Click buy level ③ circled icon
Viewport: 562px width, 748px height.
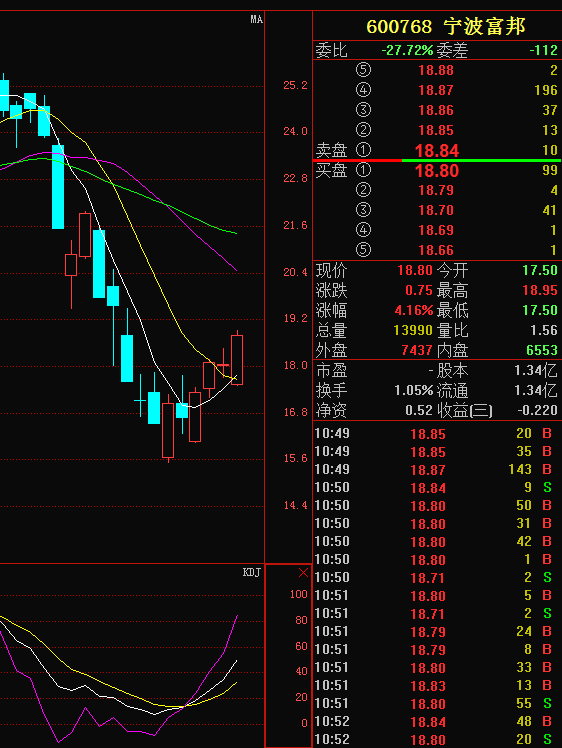(363, 210)
